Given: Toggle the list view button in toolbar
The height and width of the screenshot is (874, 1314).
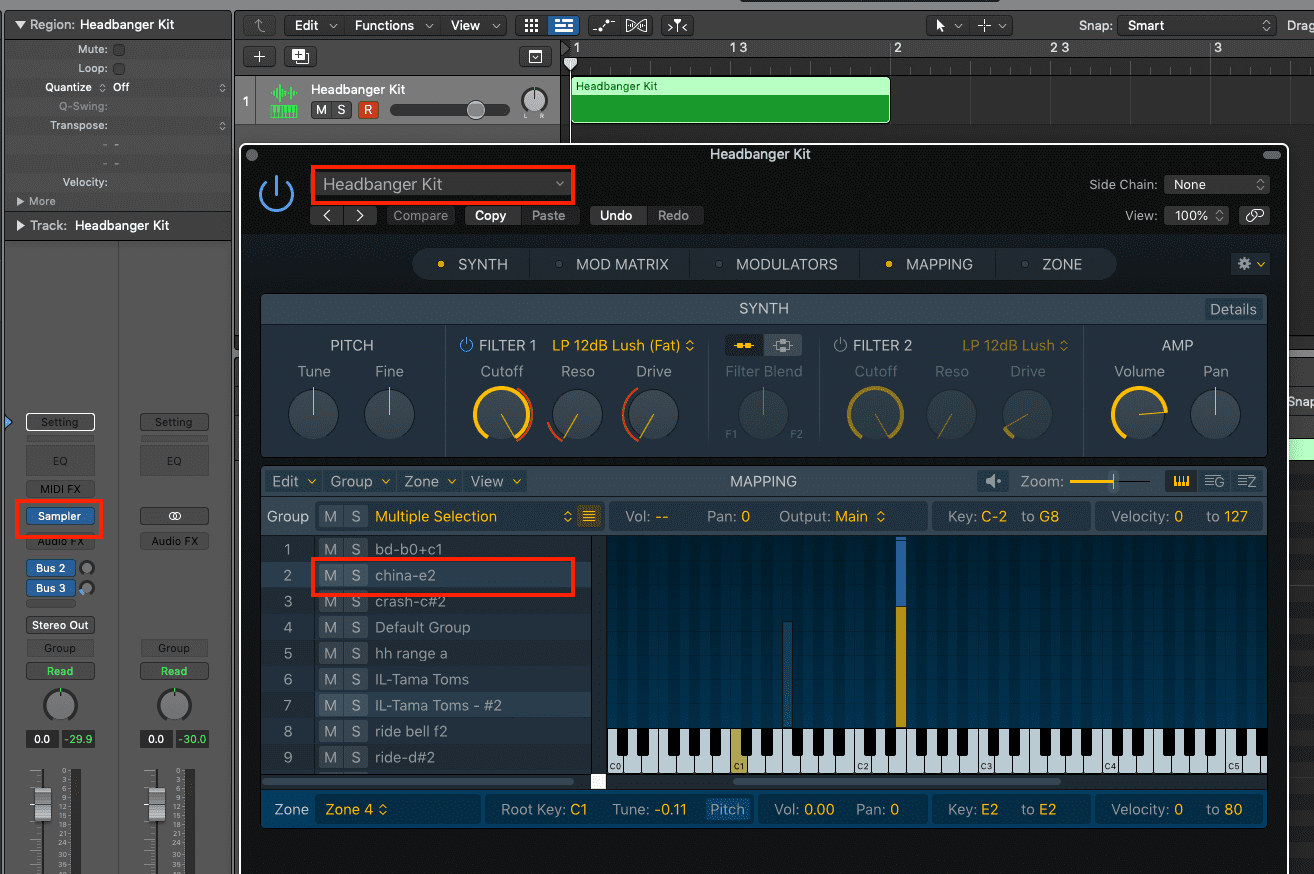Looking at the screenshot, I should pos(563,25).
